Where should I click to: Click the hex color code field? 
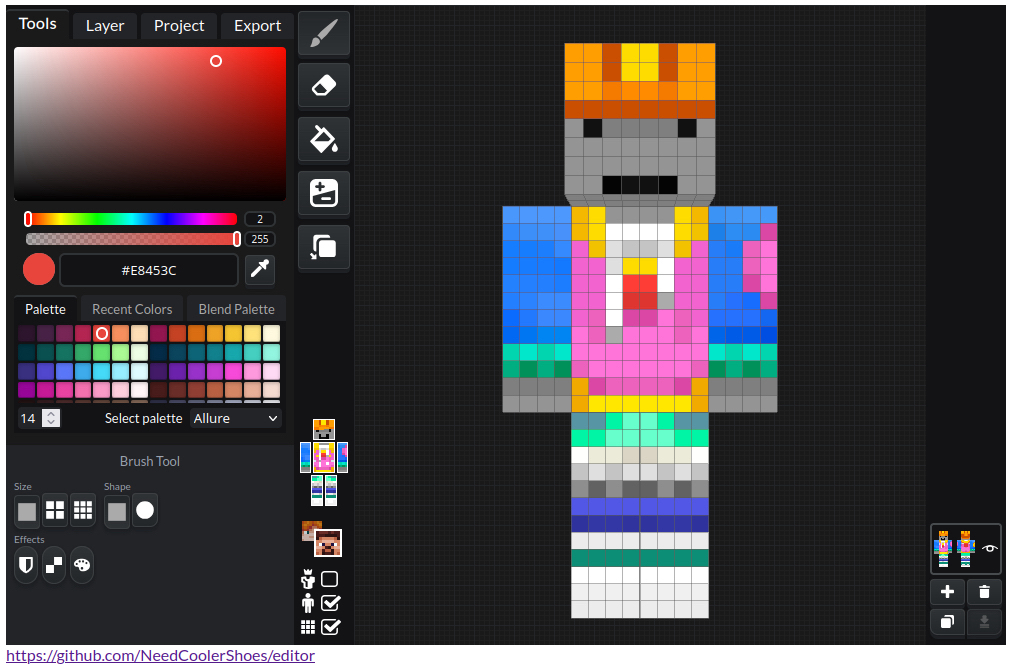[x=149, y=270]
